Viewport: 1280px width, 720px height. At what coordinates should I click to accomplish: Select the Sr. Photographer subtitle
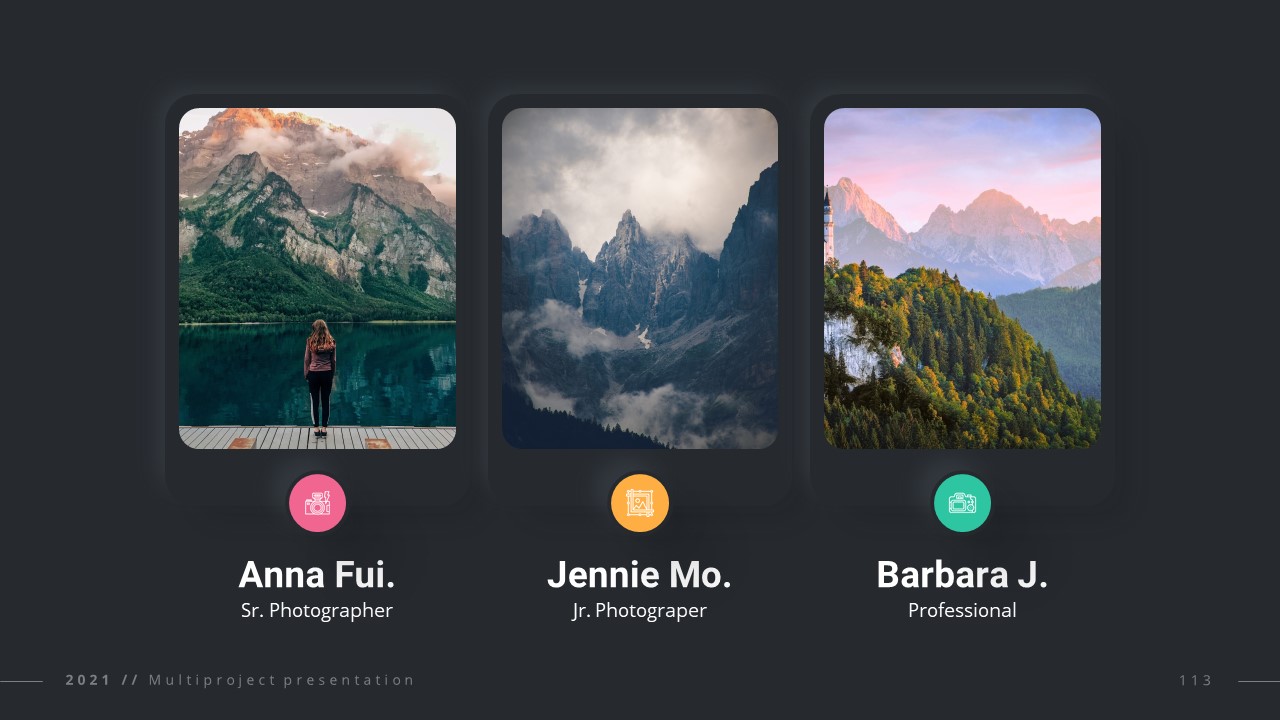point(317,610)
